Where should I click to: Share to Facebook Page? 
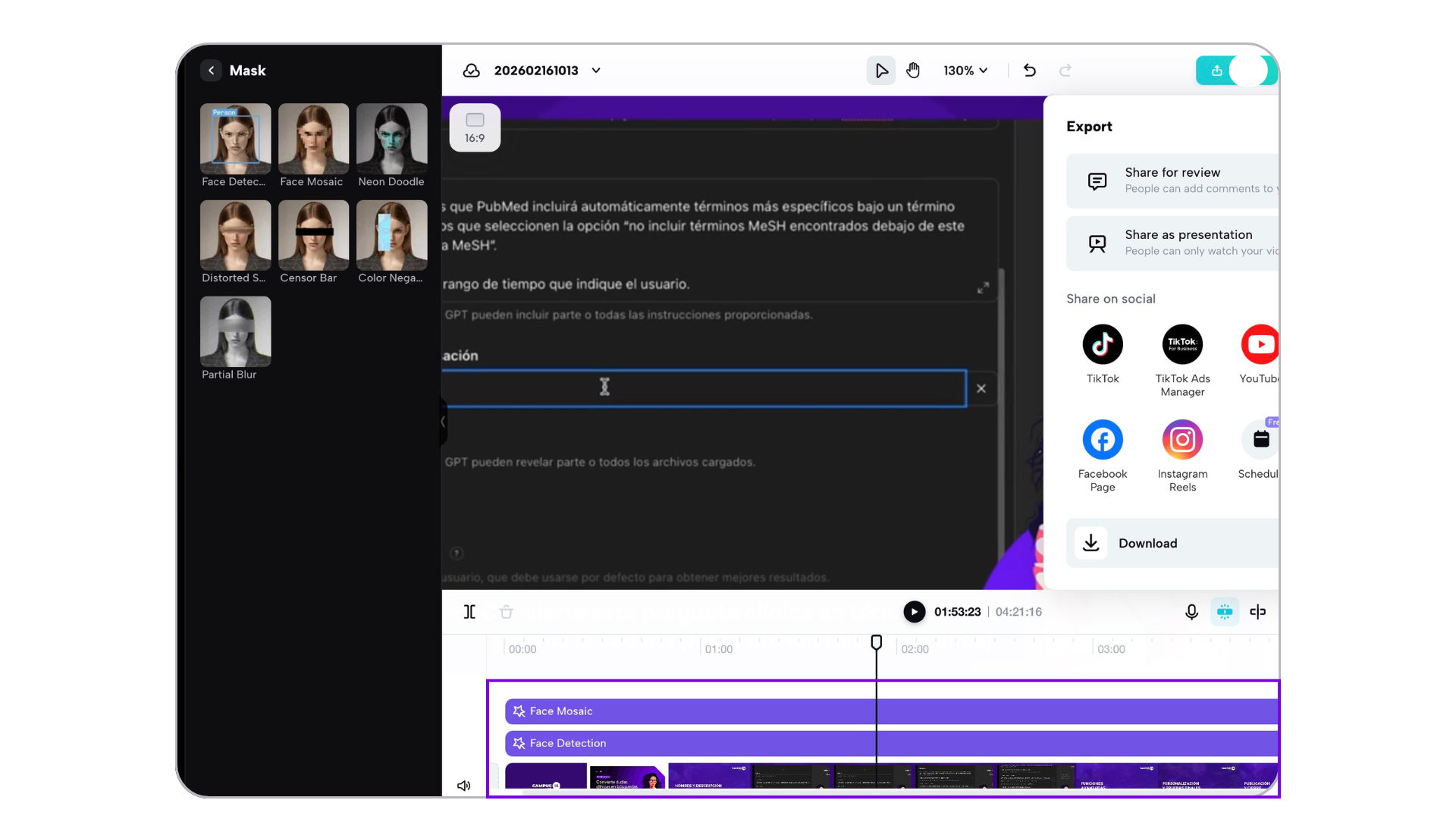(1102, 440)
